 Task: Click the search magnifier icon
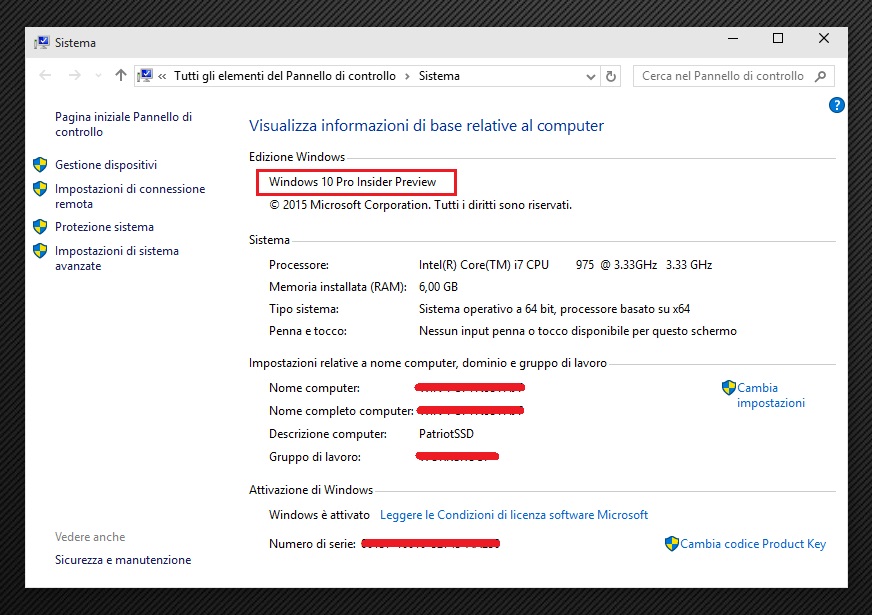click(x=820, y=76)
